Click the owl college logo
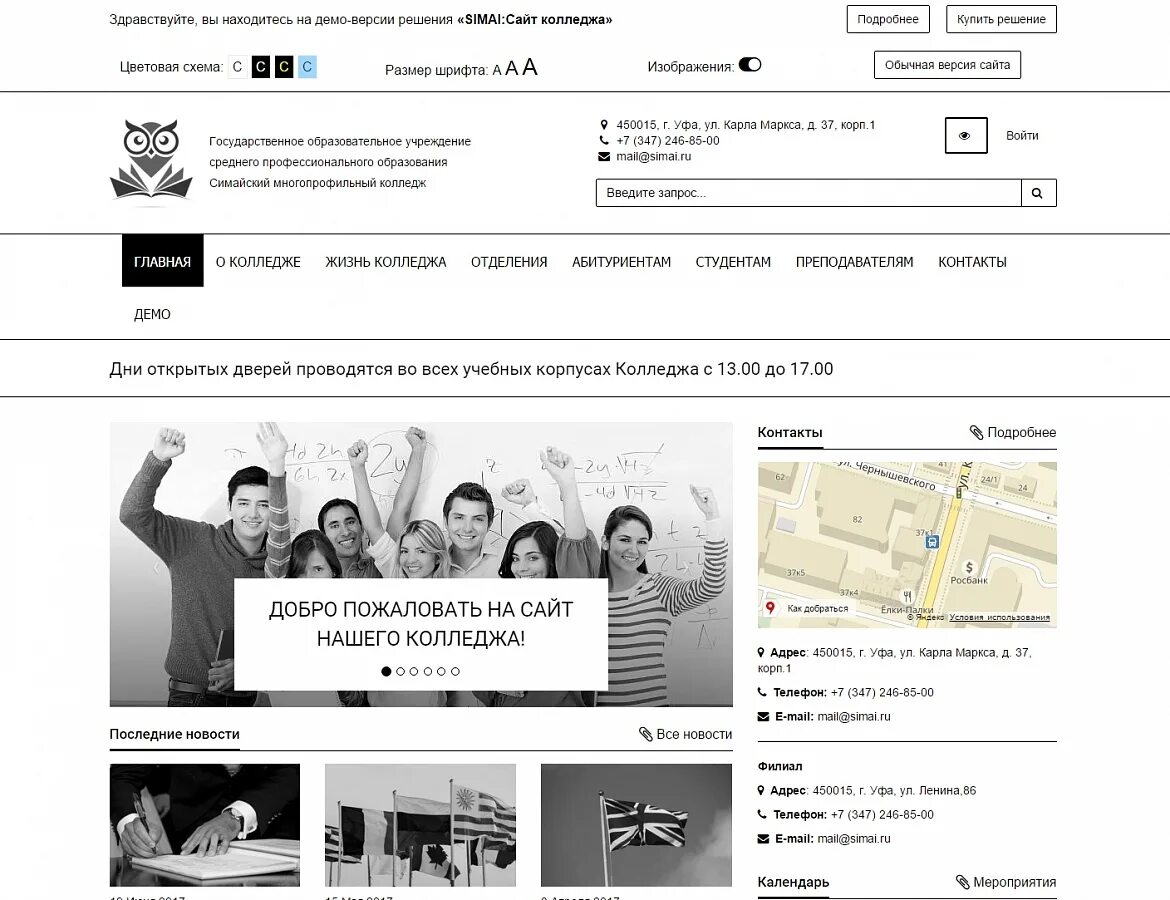The image size is (1170, 900). click(x=151, y=160)
